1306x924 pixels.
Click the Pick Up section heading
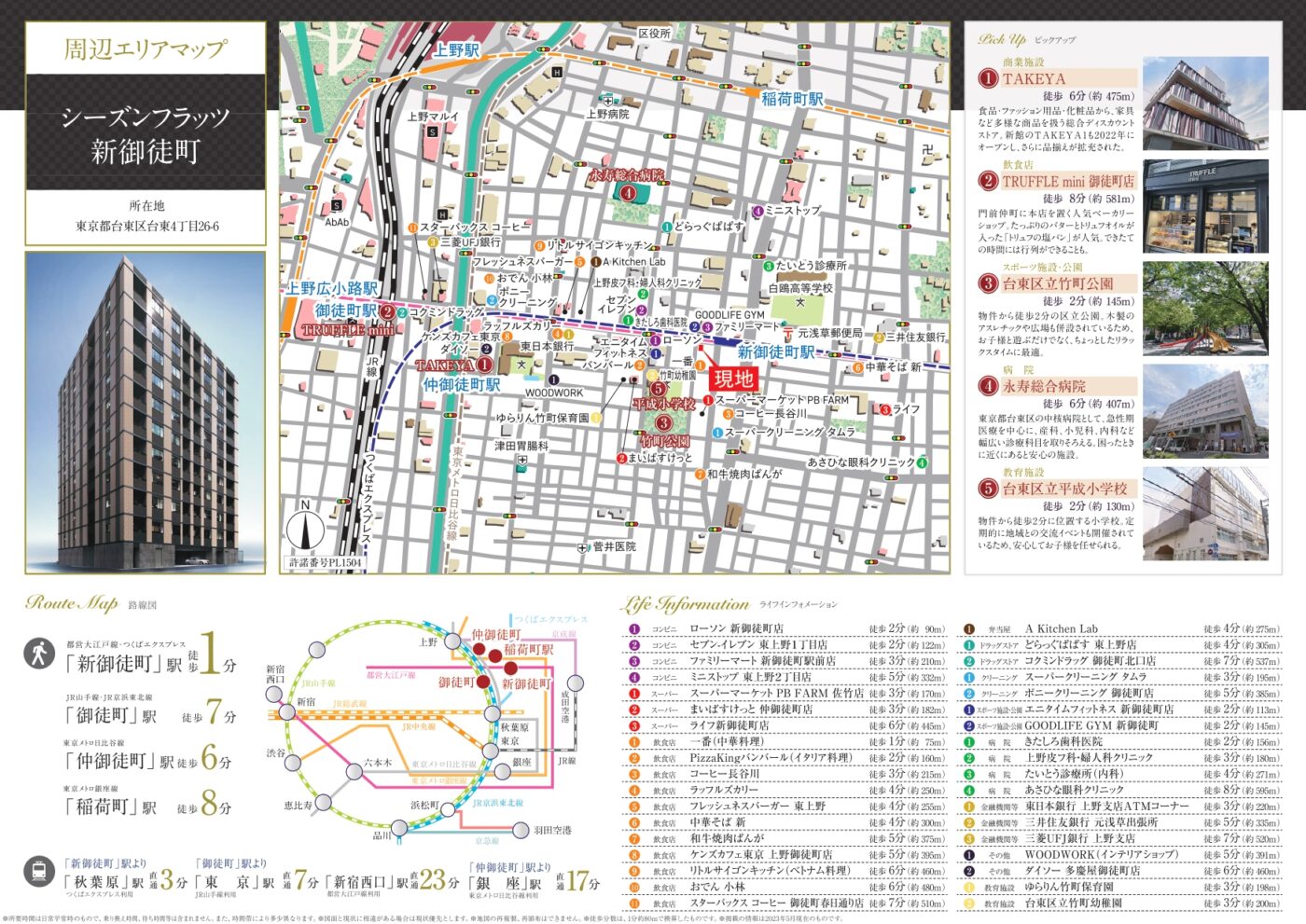pyautogui.click(x=1002, y=39)
